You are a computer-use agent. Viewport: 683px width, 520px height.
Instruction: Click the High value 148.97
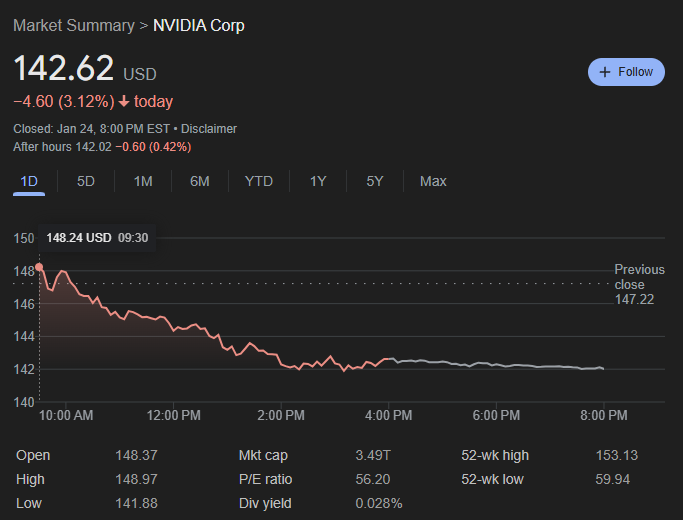click(136, 479)
